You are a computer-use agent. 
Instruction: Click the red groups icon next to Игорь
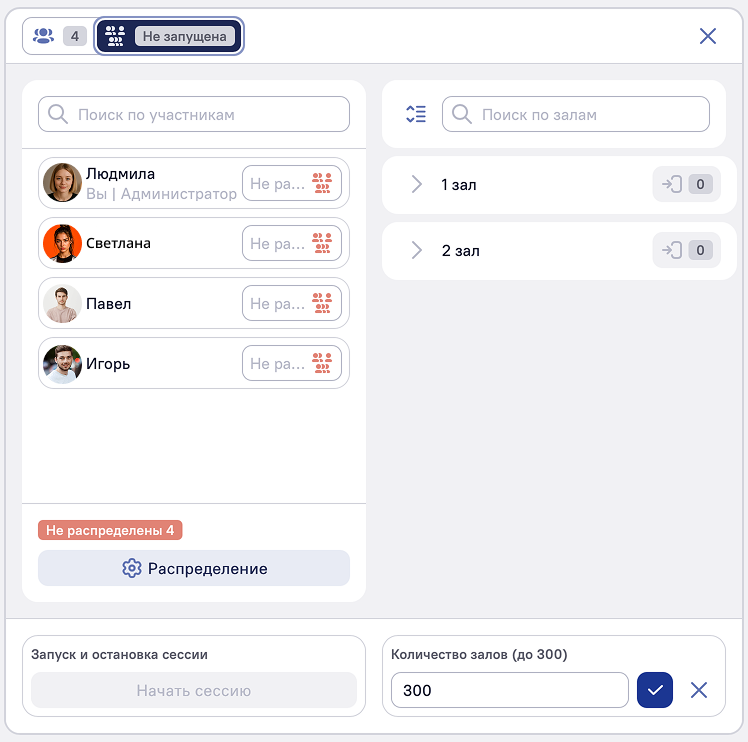click(x=322, y=363)
